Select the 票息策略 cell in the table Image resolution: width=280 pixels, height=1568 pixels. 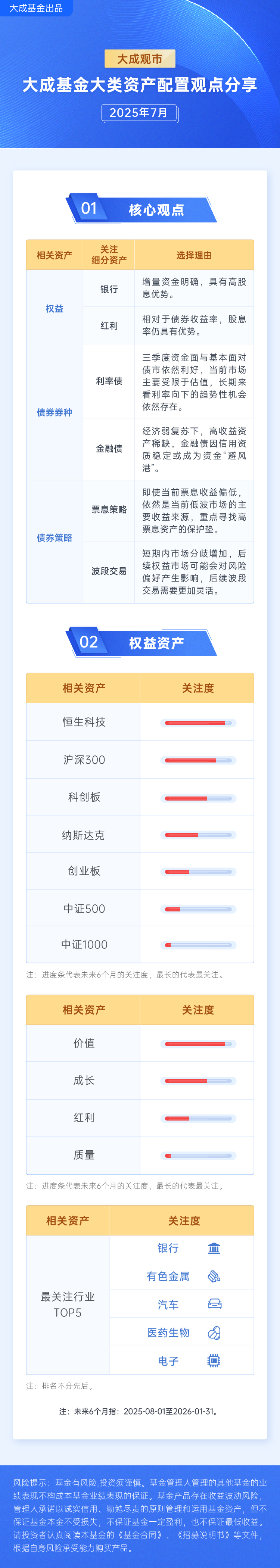point(109,510)
